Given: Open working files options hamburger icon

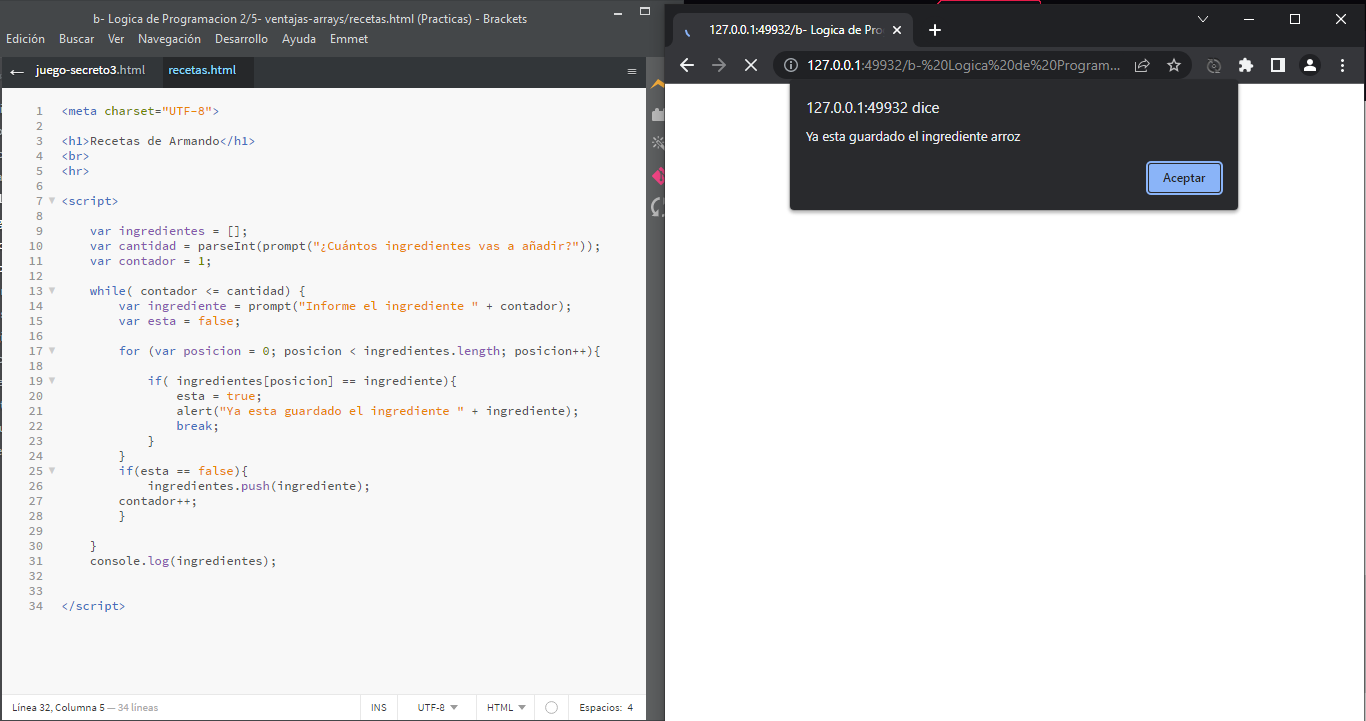Looking at the screenshot, I should coord(632,71).
